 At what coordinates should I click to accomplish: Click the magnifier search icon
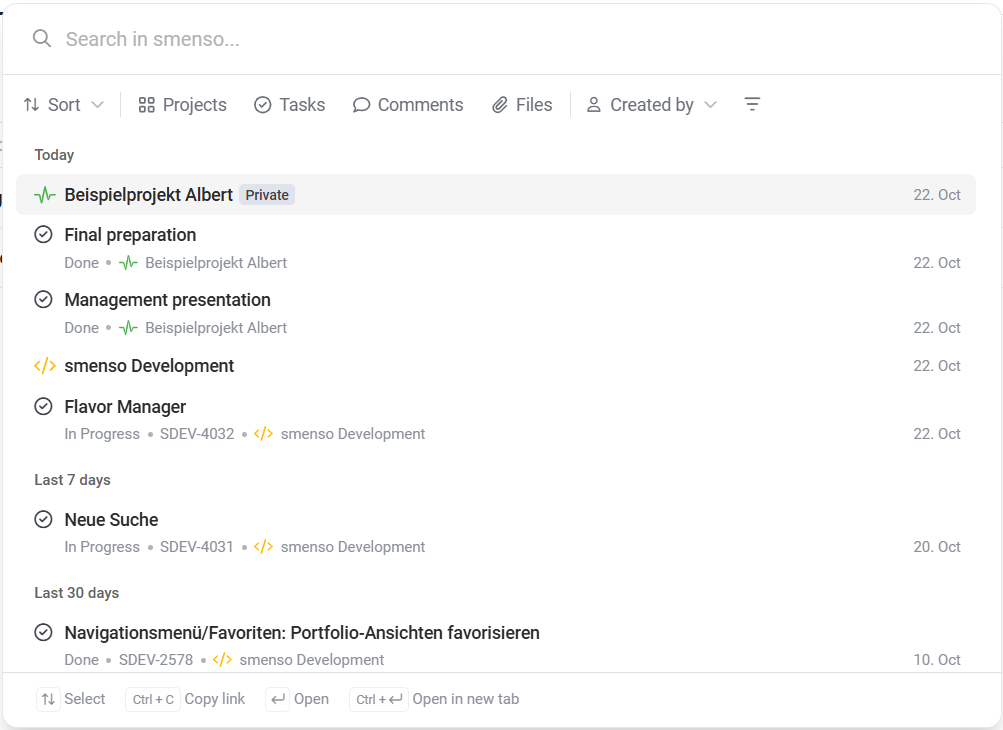41,39
